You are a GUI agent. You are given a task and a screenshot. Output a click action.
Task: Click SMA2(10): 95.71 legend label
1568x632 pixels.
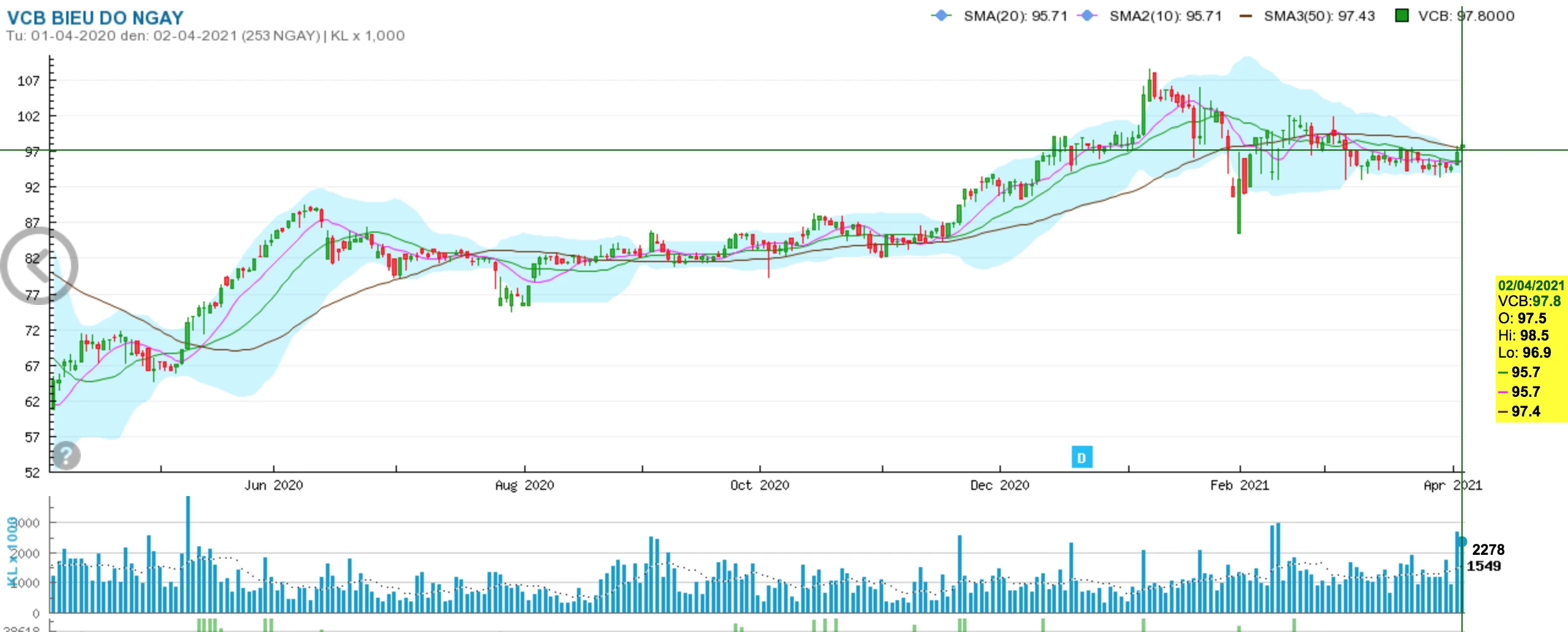pos(1166,16)
